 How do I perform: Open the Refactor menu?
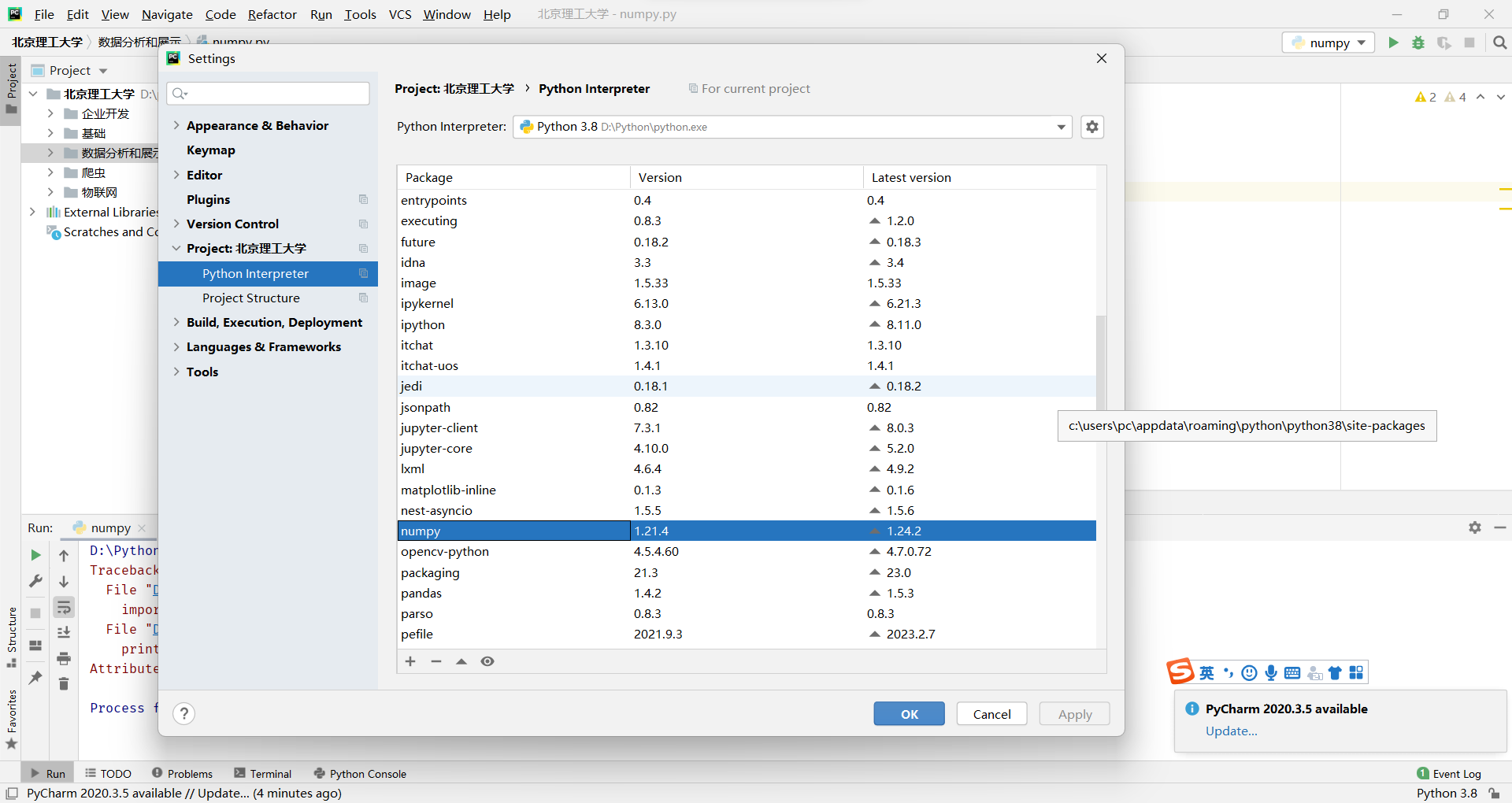(272, 14)
